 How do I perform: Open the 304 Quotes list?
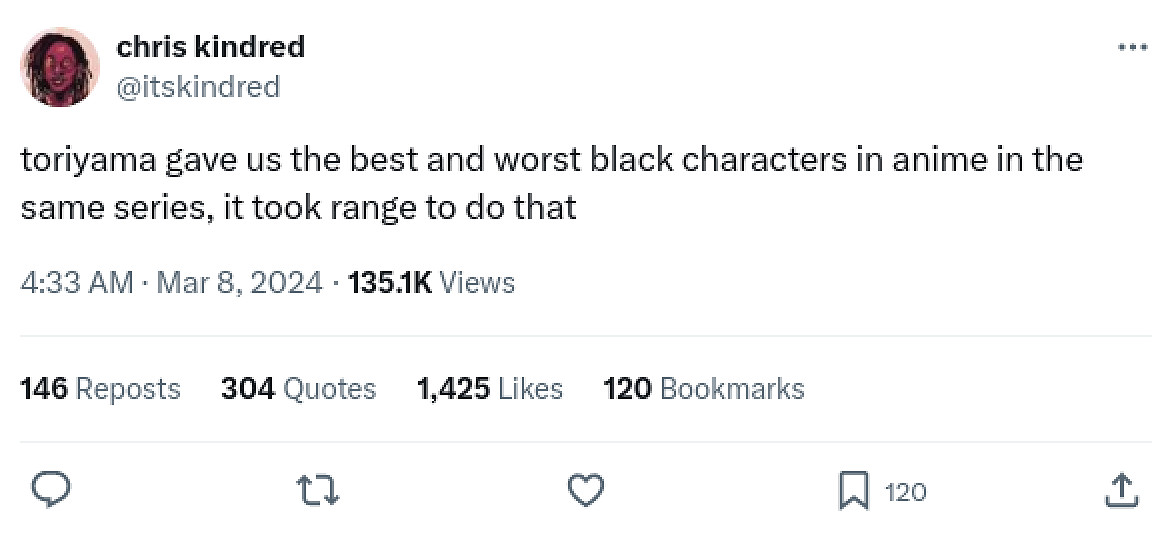click(x=298, y=388)
